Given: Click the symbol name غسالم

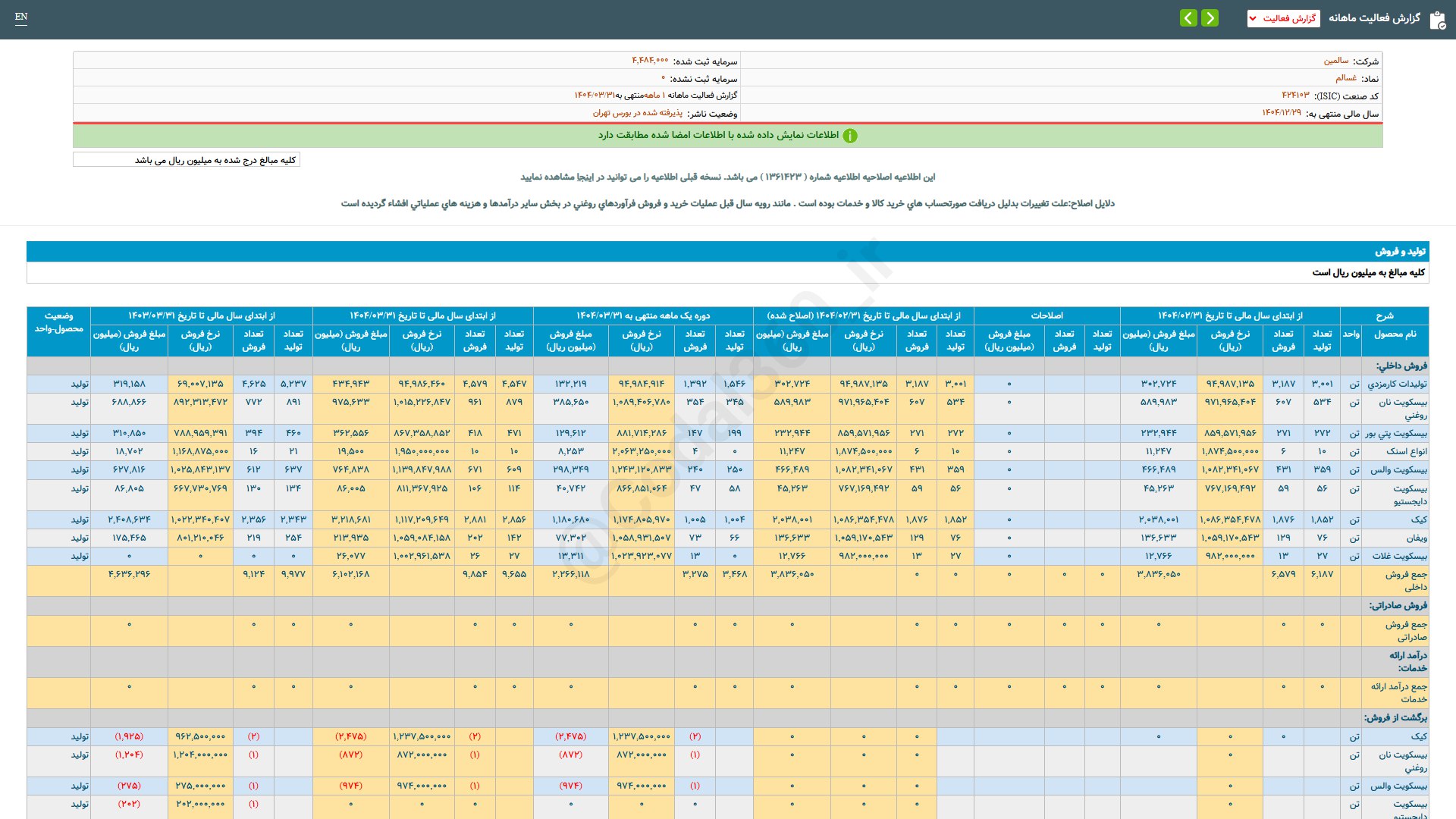Looking at the screenshot, I should pos(1346,78).
